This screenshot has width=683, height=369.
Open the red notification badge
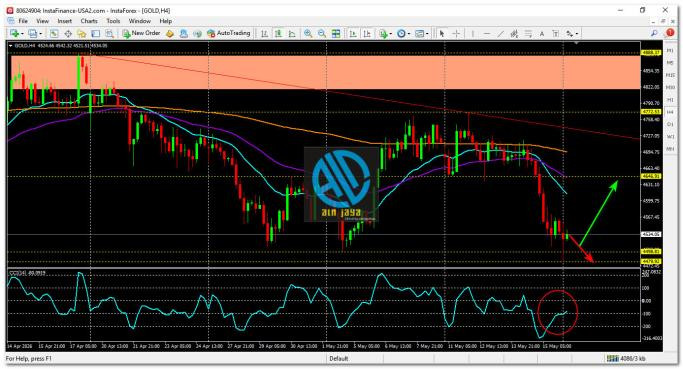pyautogui.click(x=670, y=33)
